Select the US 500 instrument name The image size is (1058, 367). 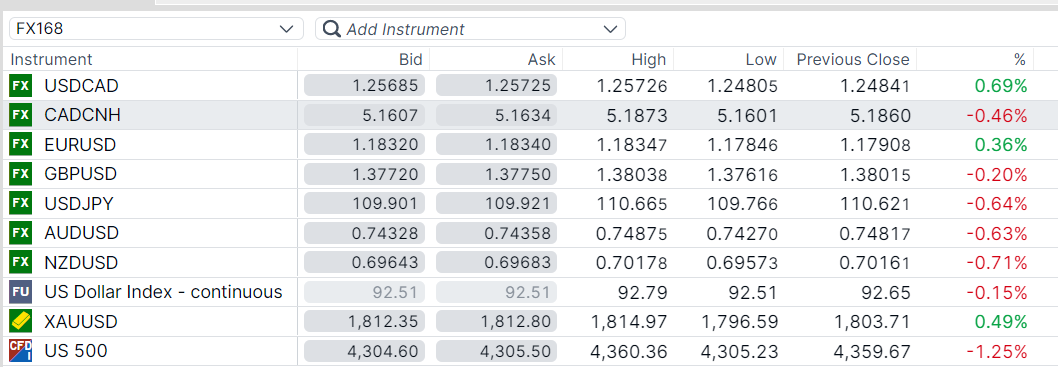pyautogui.click(x=76, y=351)
